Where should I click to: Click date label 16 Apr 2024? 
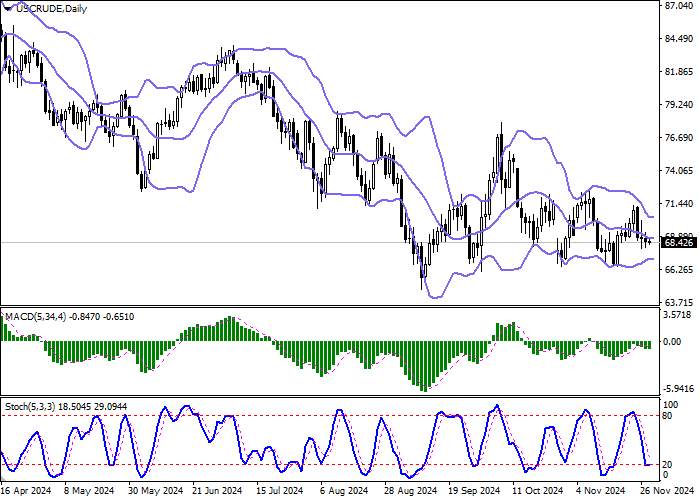click(x=26, y=491)
